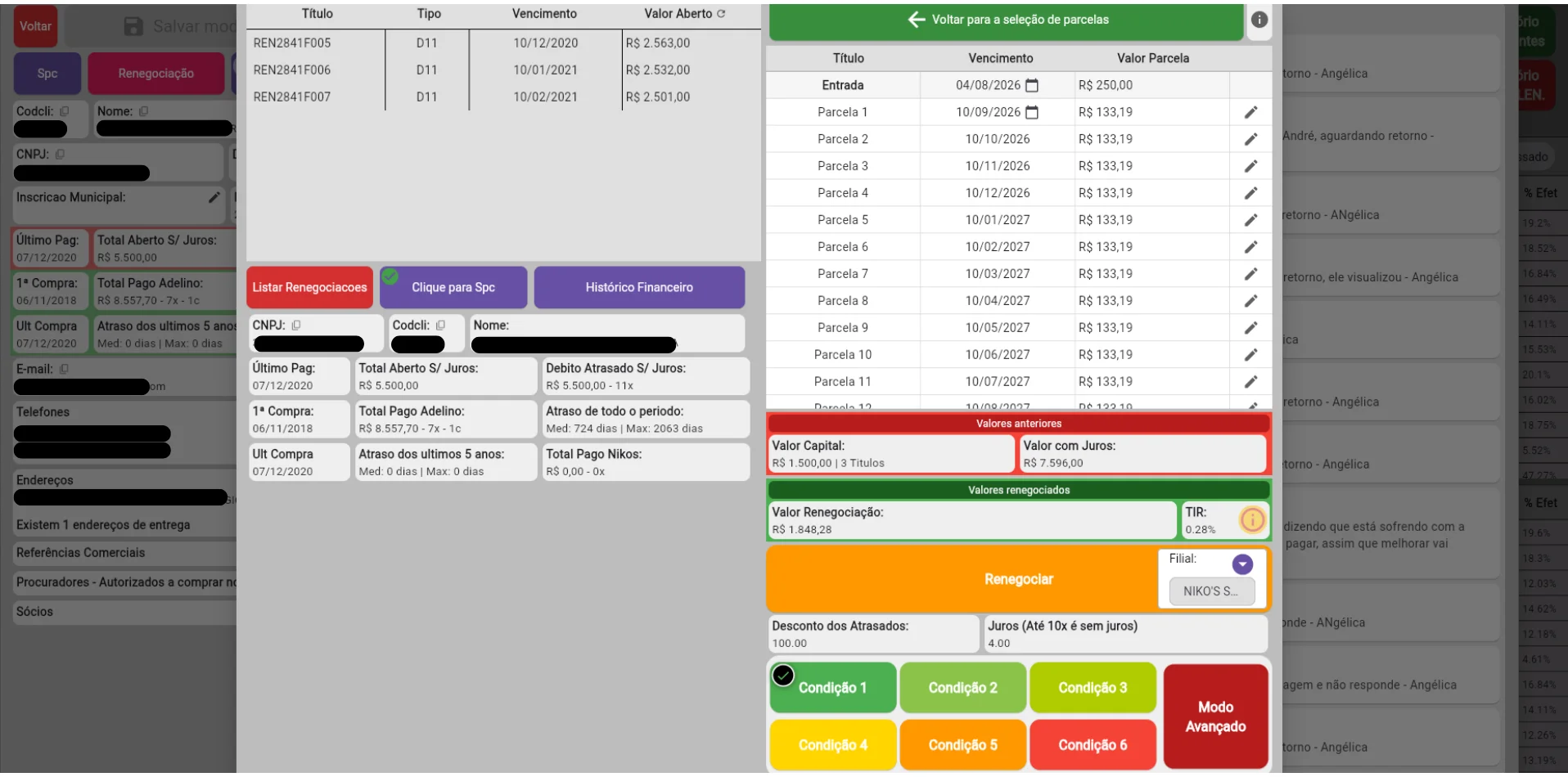Screen dimensions: 1568x777
Task: Edit Parcela 1 with the pencil icon
Action: 1250,112
